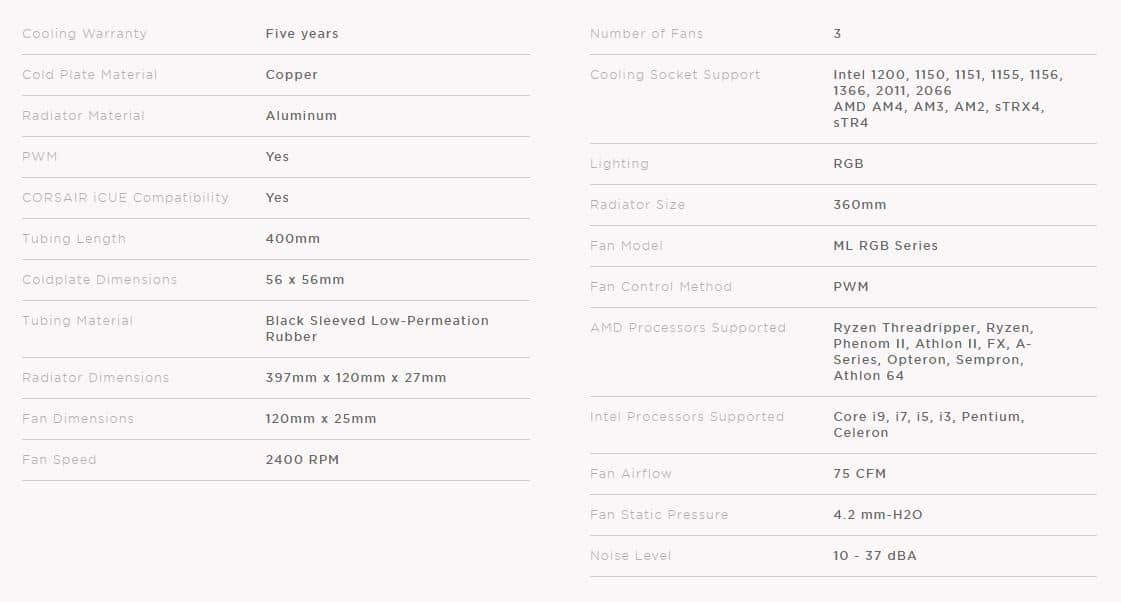Viewport: 1121px width, 602px height.
Task: Click the Radiator Size '360mm' value
Action: (859, 204)
